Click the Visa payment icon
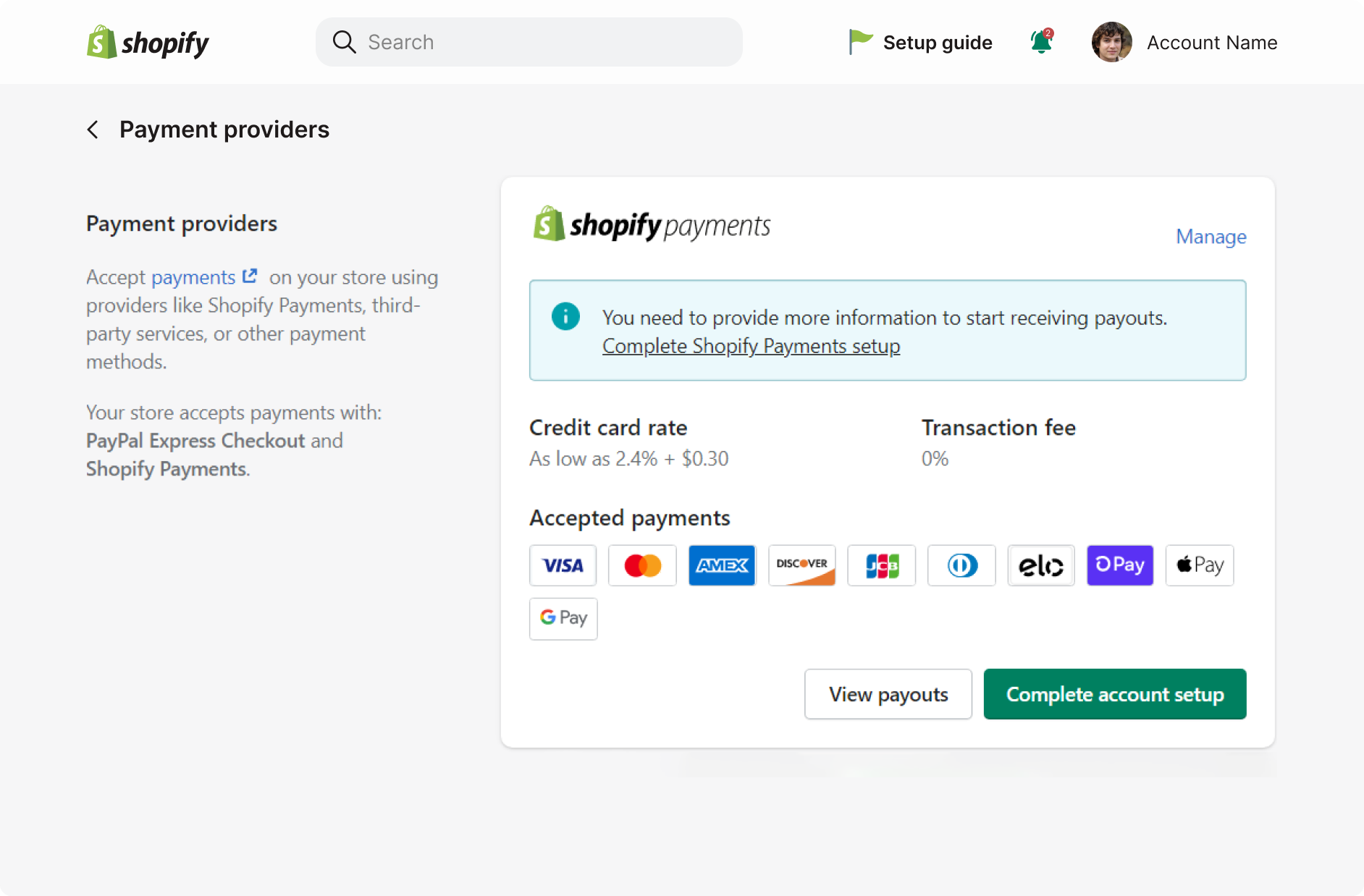The image size is (1364, 896). click(563, 565)
